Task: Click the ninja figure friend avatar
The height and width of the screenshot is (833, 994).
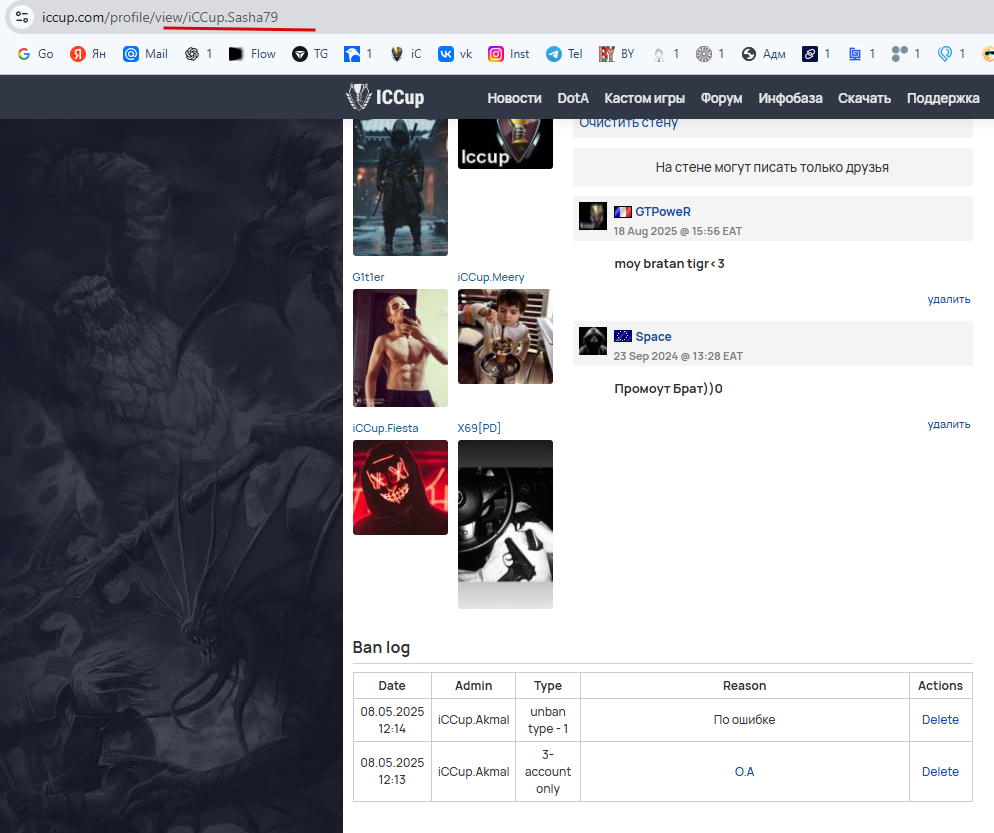Action: click(x=400, y=188)
